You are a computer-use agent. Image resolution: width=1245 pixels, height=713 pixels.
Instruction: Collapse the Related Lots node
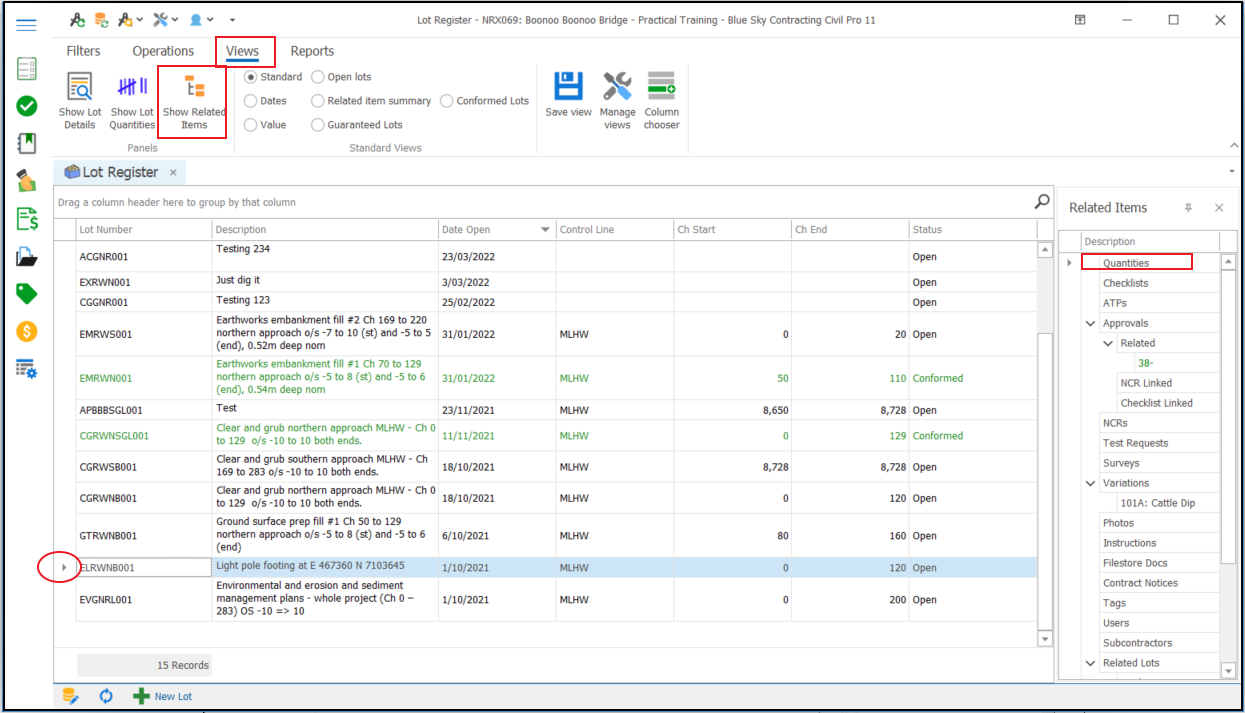[1091, 663]
